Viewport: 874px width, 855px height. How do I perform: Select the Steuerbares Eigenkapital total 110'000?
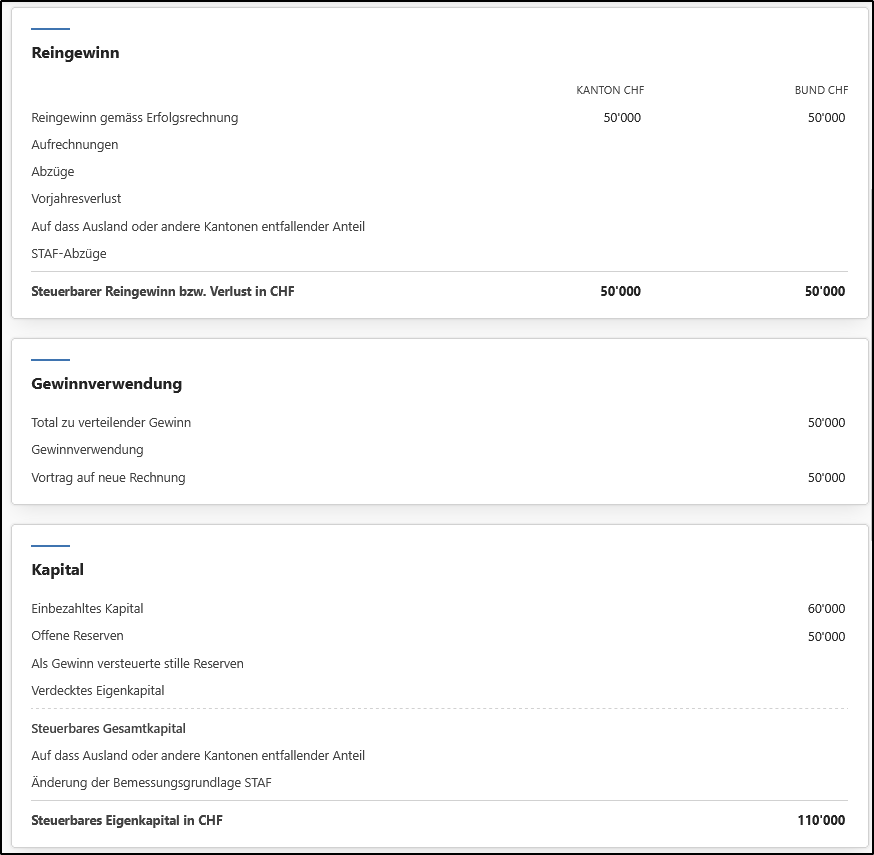(821, 820)
